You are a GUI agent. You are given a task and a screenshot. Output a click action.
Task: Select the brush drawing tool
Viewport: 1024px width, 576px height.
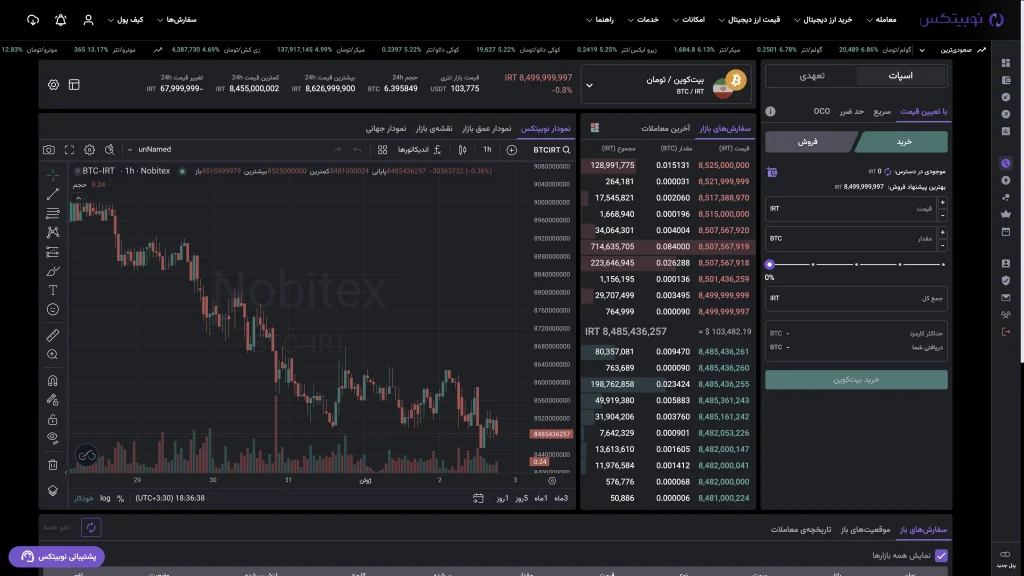(x=53, y=271)
